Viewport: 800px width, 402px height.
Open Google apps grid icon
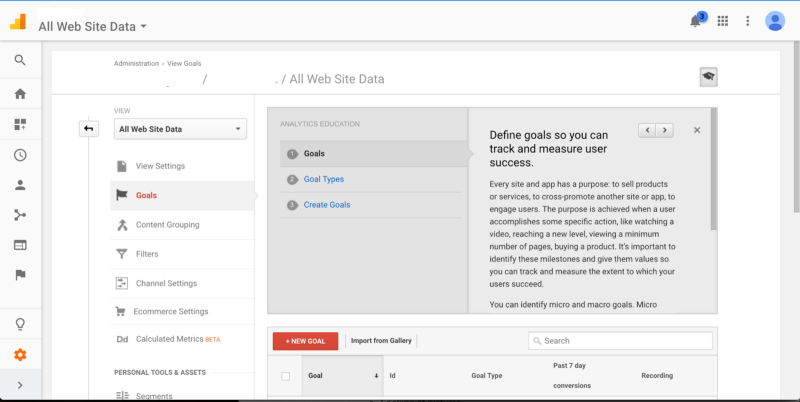723,21
